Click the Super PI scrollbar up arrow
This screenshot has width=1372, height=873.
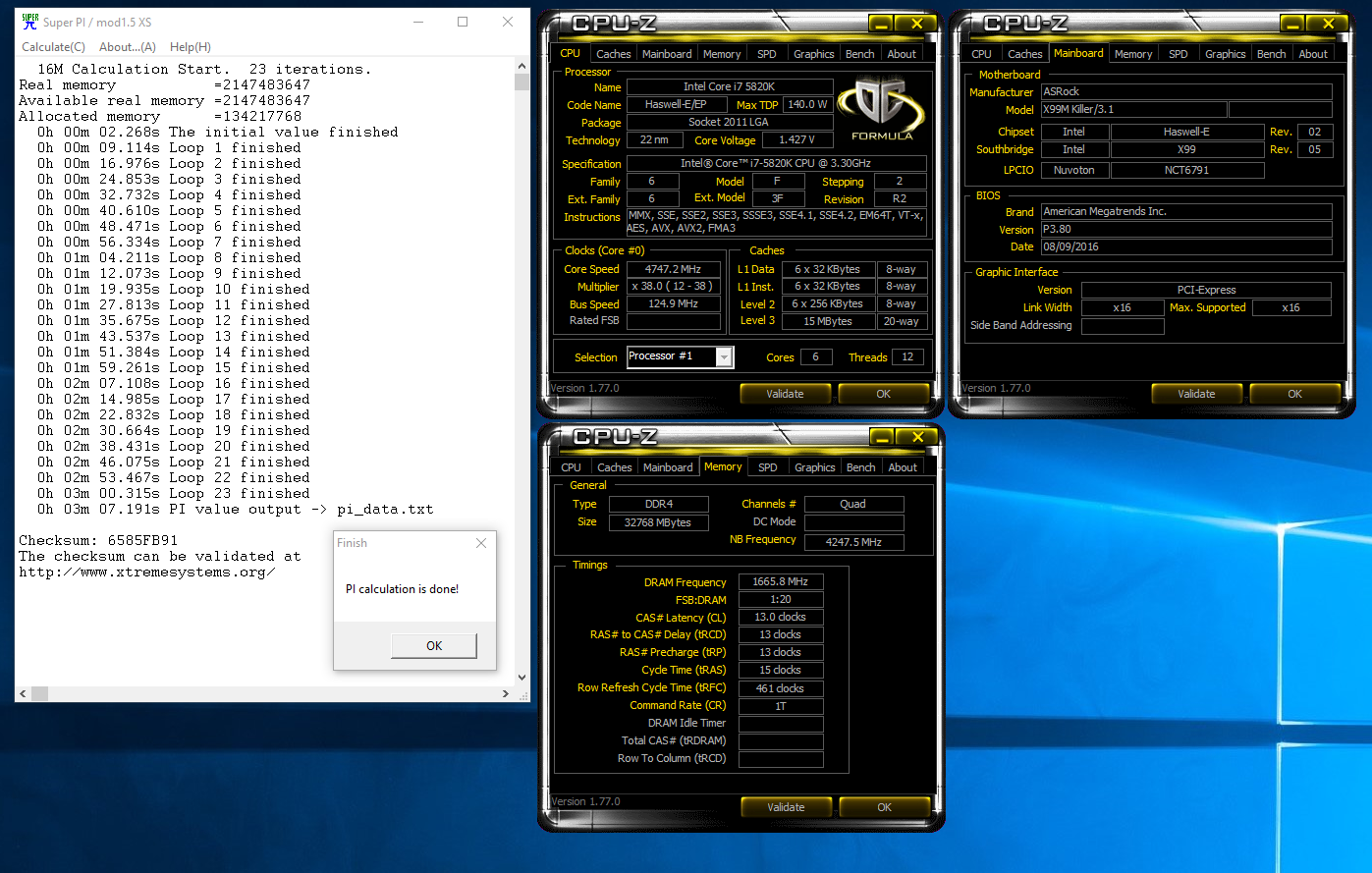(x=521, y=66)
